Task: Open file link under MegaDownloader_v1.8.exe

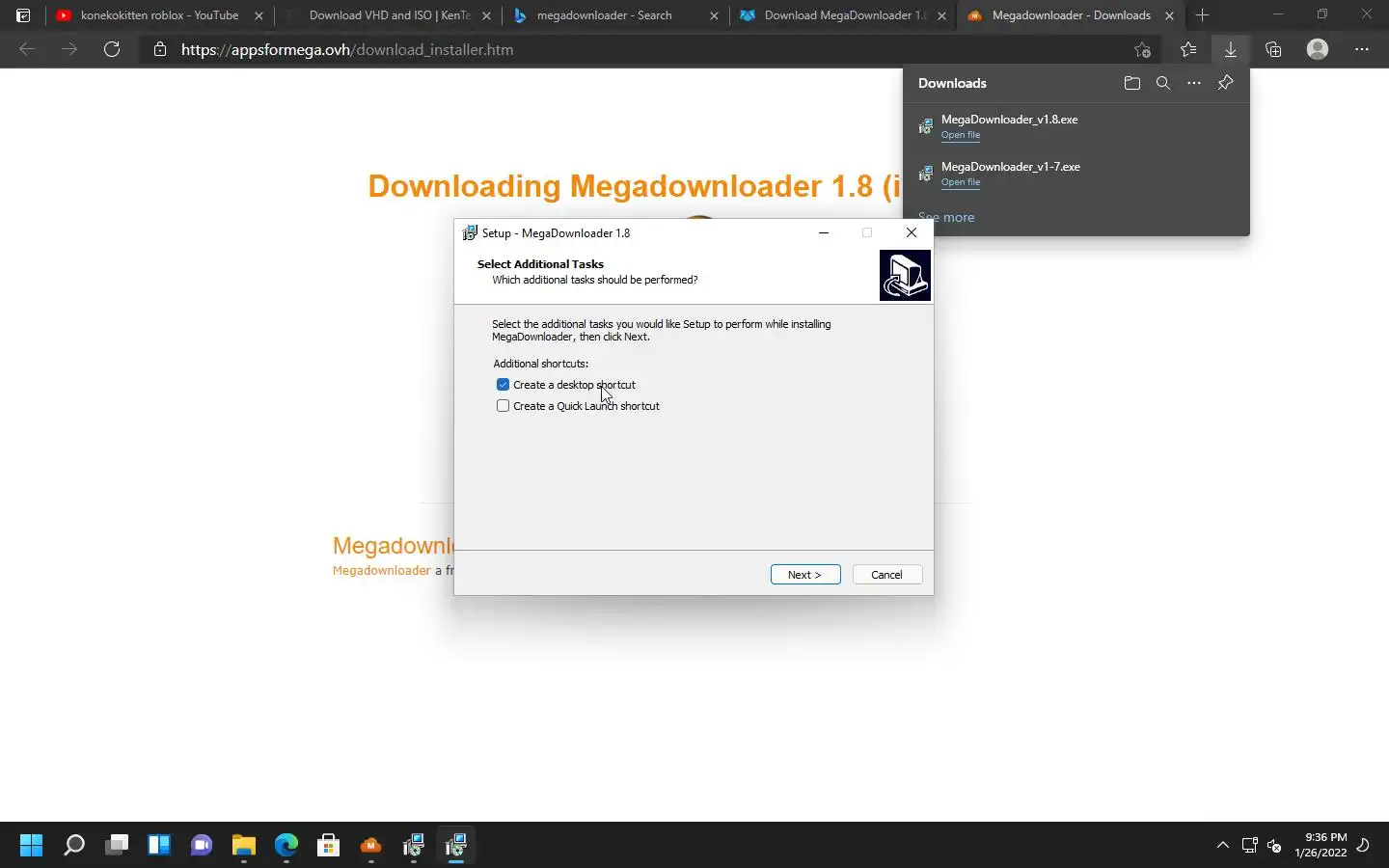Action: [x=961, y=135]
